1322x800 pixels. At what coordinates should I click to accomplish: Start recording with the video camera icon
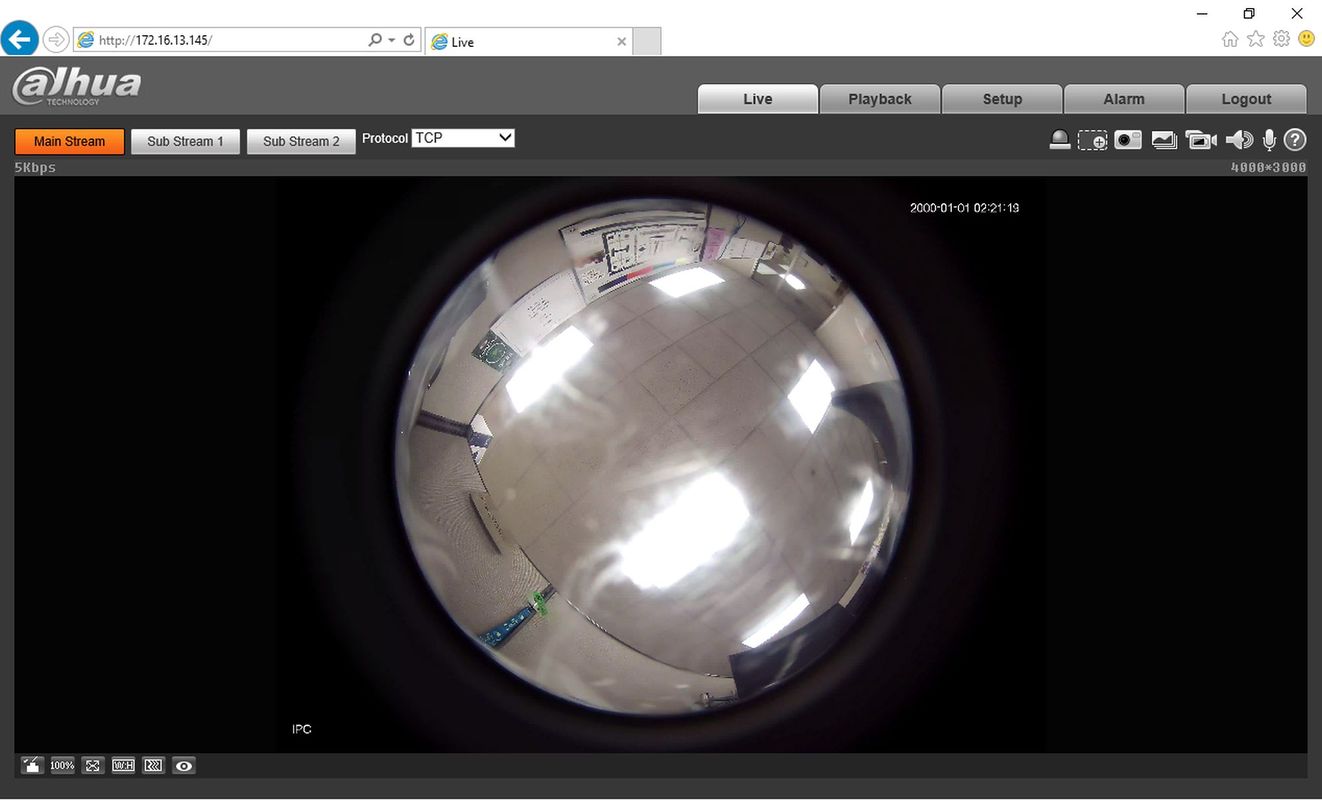point(1201,141)
